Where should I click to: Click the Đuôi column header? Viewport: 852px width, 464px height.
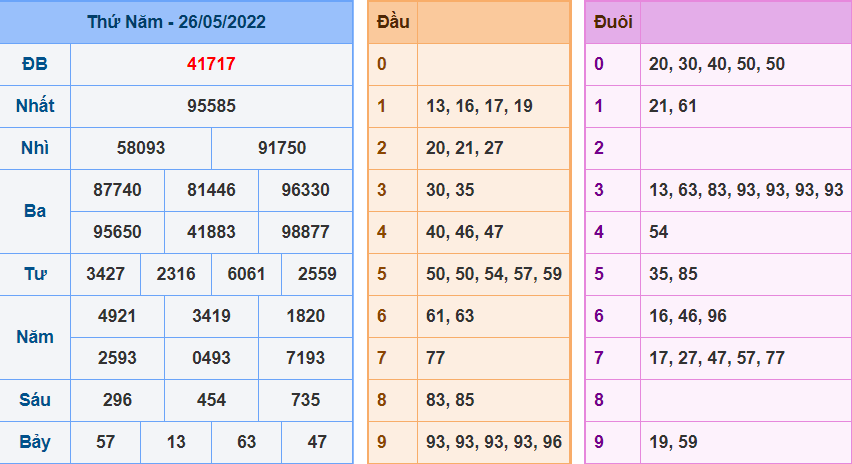coord(613,22)
